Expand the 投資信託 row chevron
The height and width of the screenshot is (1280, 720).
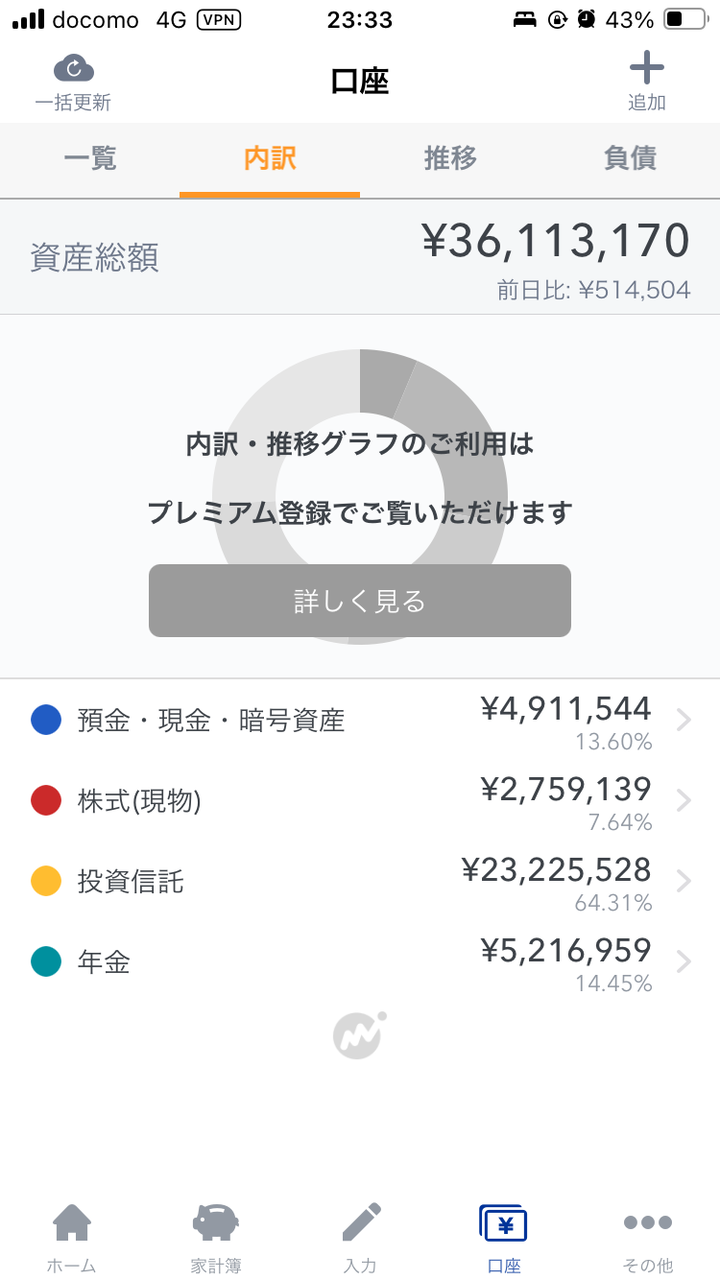click(684, 881)
